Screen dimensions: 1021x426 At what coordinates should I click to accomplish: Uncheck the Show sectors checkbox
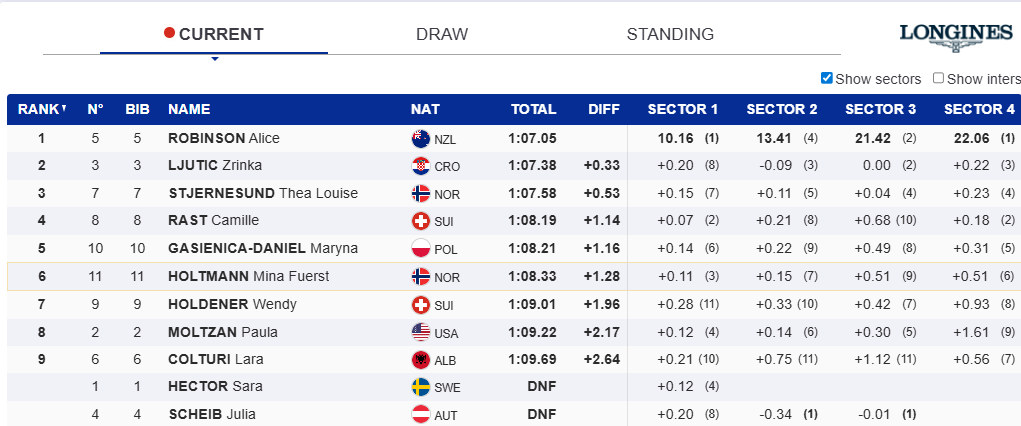pyautogui.click(x=827, y=78)
